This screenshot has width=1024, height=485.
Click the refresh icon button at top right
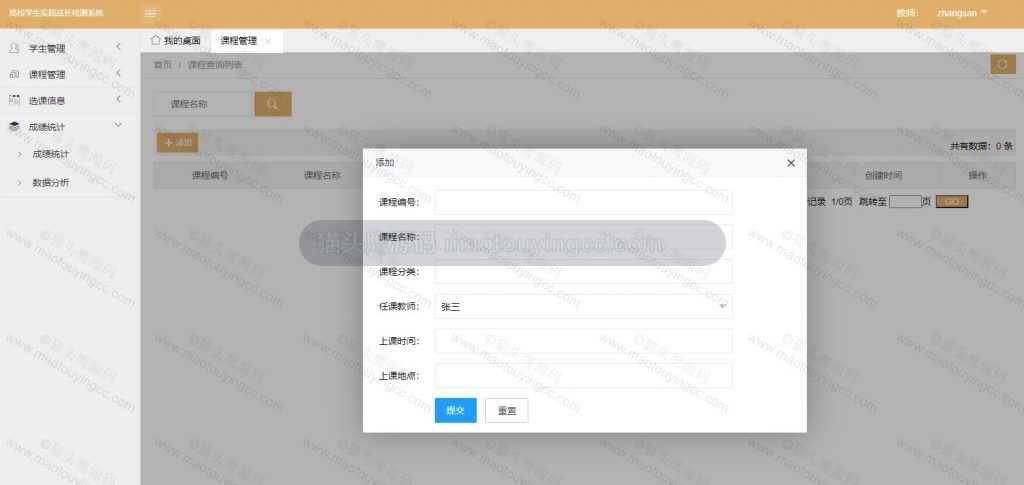pos(1002,65)
